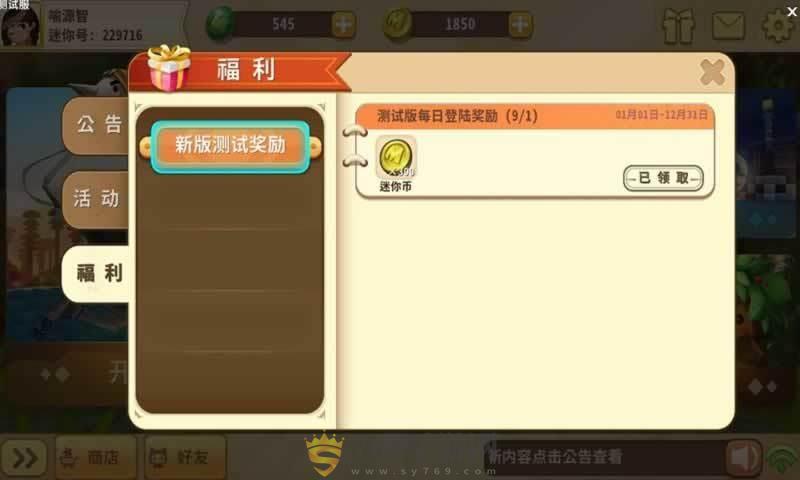Select 新版测试奖励 reward category
Viewport: 800px width, 480px height.
pos(230,146)
